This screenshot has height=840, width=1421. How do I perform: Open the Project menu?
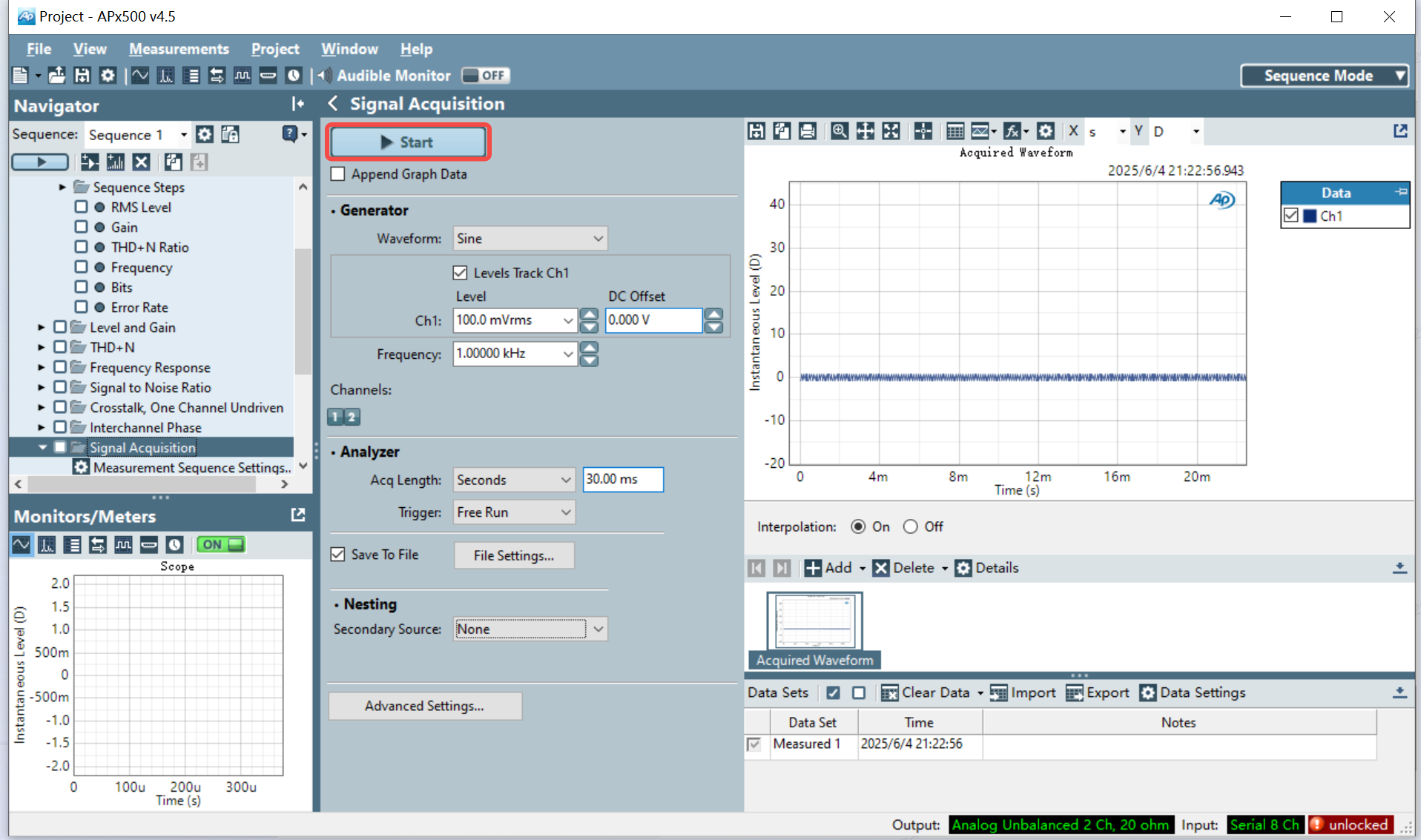pyautogui.click(x=275, y=49)
